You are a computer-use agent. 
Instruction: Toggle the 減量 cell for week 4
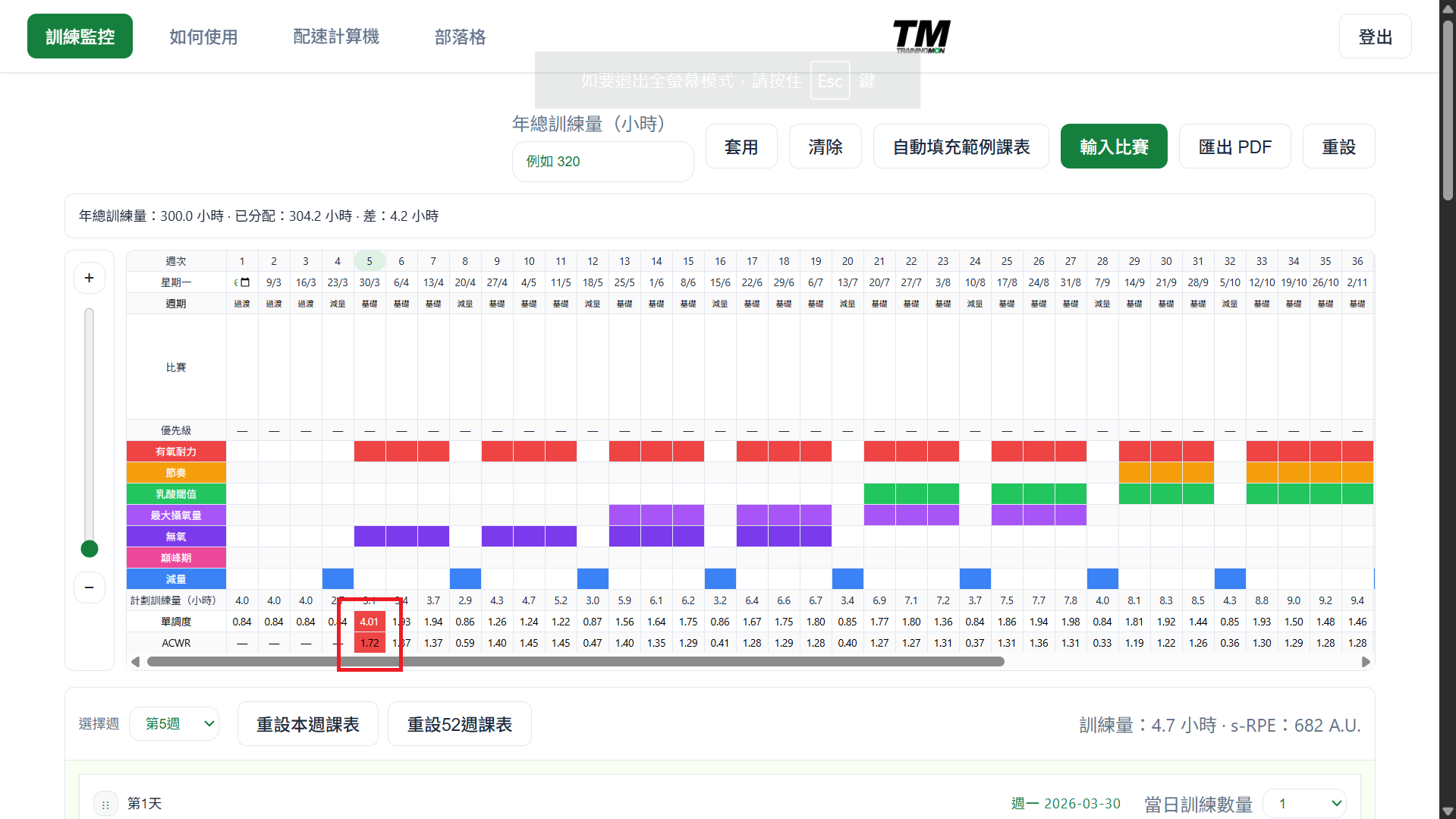(x=338, y=578)
